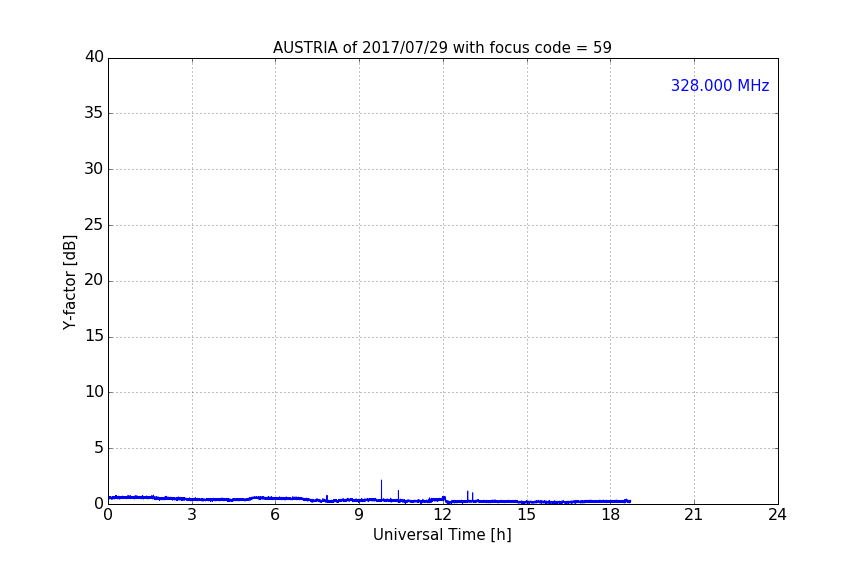Click the x-axis tick label '18'

coord(611,515)
